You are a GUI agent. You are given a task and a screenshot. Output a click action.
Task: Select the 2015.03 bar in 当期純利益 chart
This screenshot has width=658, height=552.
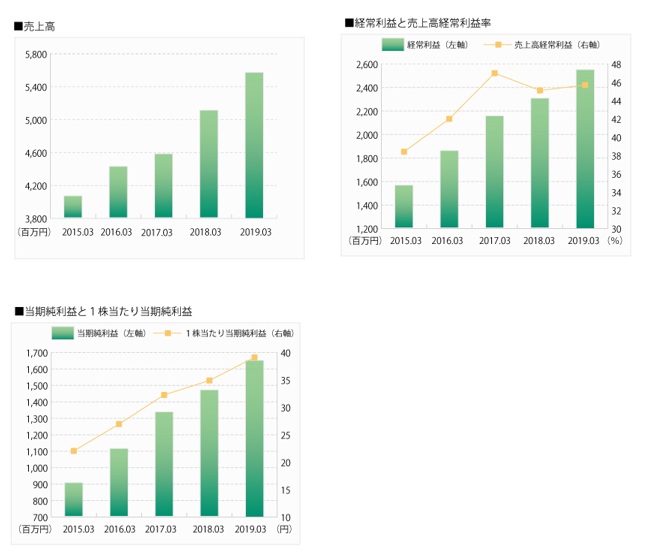[73, 500]
